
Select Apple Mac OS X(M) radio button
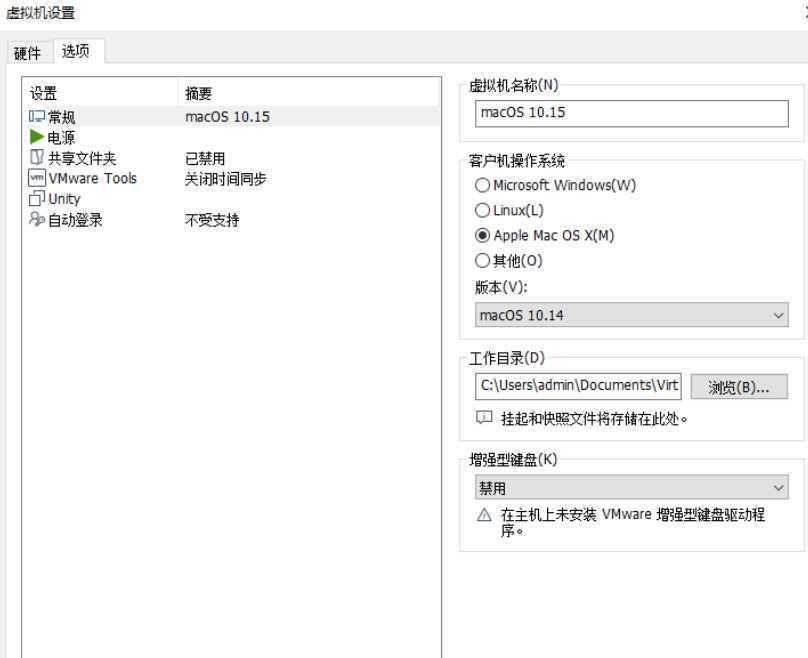[482, 235]
